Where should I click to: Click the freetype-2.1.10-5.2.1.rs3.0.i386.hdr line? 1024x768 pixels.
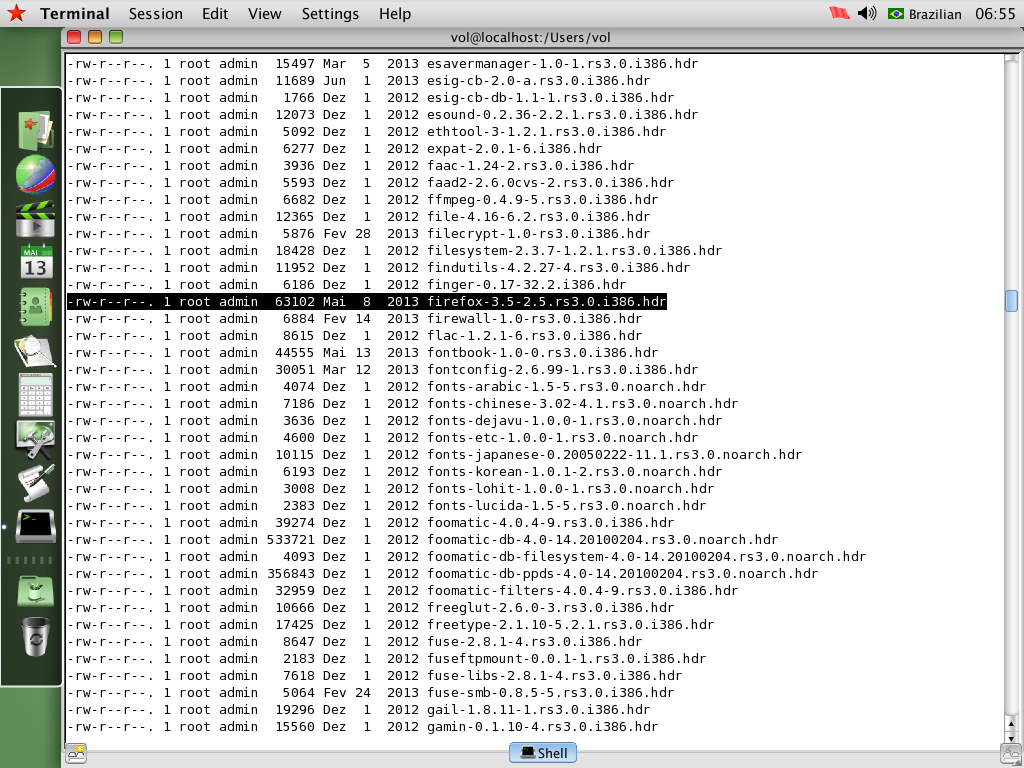tap(391, 624)
